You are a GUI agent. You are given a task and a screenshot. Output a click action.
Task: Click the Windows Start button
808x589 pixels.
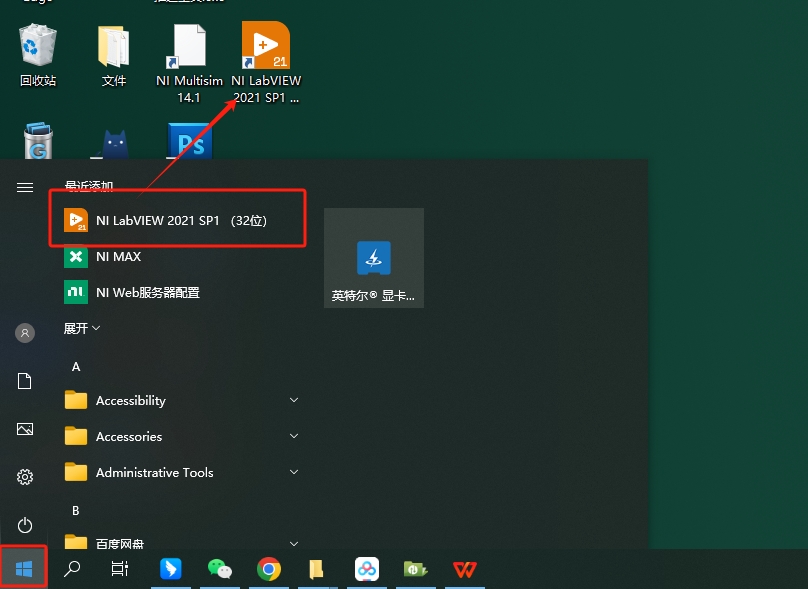point(24,569)
